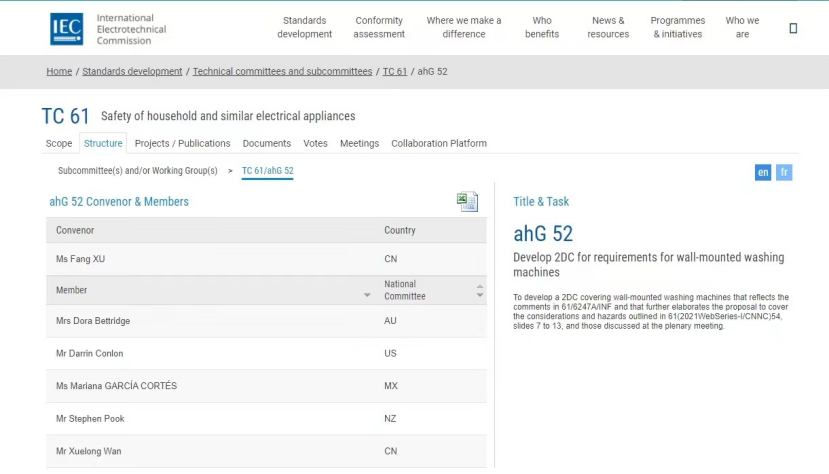The width and height of the screenshot is (829, 474).
Task: Select the Ms Fang XU convenor row
Action: 266,259
